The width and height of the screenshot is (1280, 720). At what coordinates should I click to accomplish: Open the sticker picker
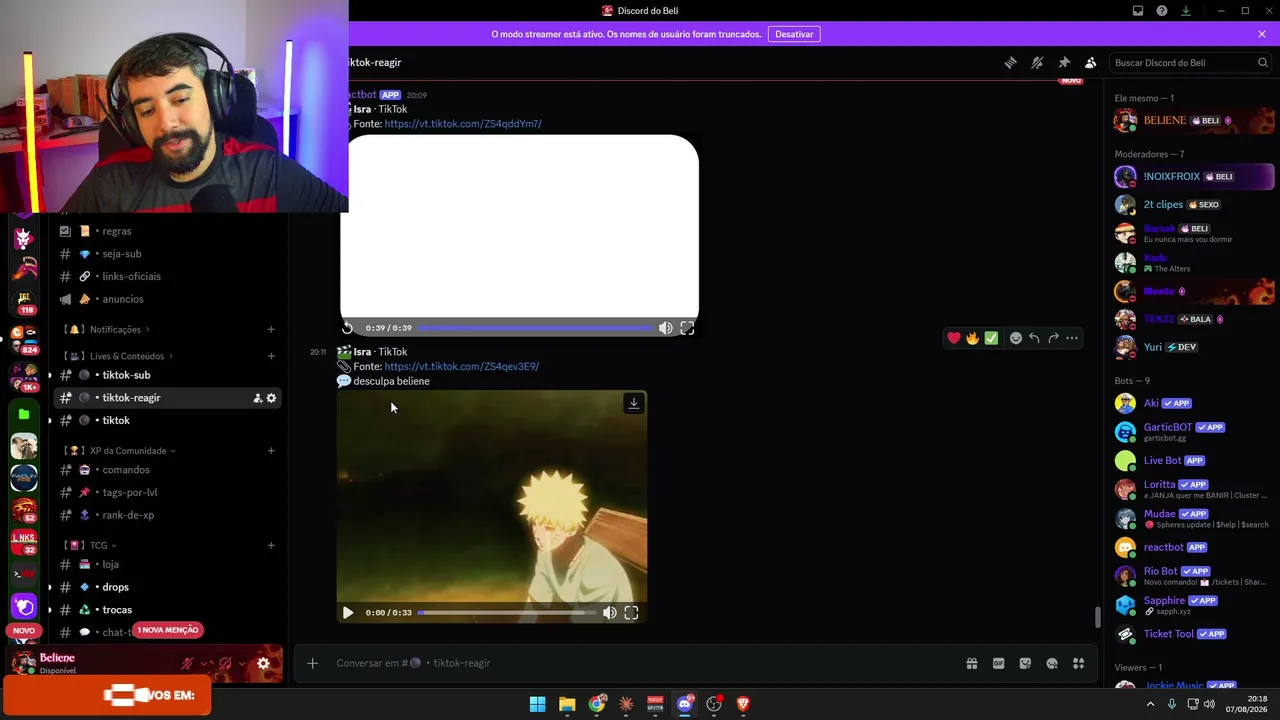1025,663
